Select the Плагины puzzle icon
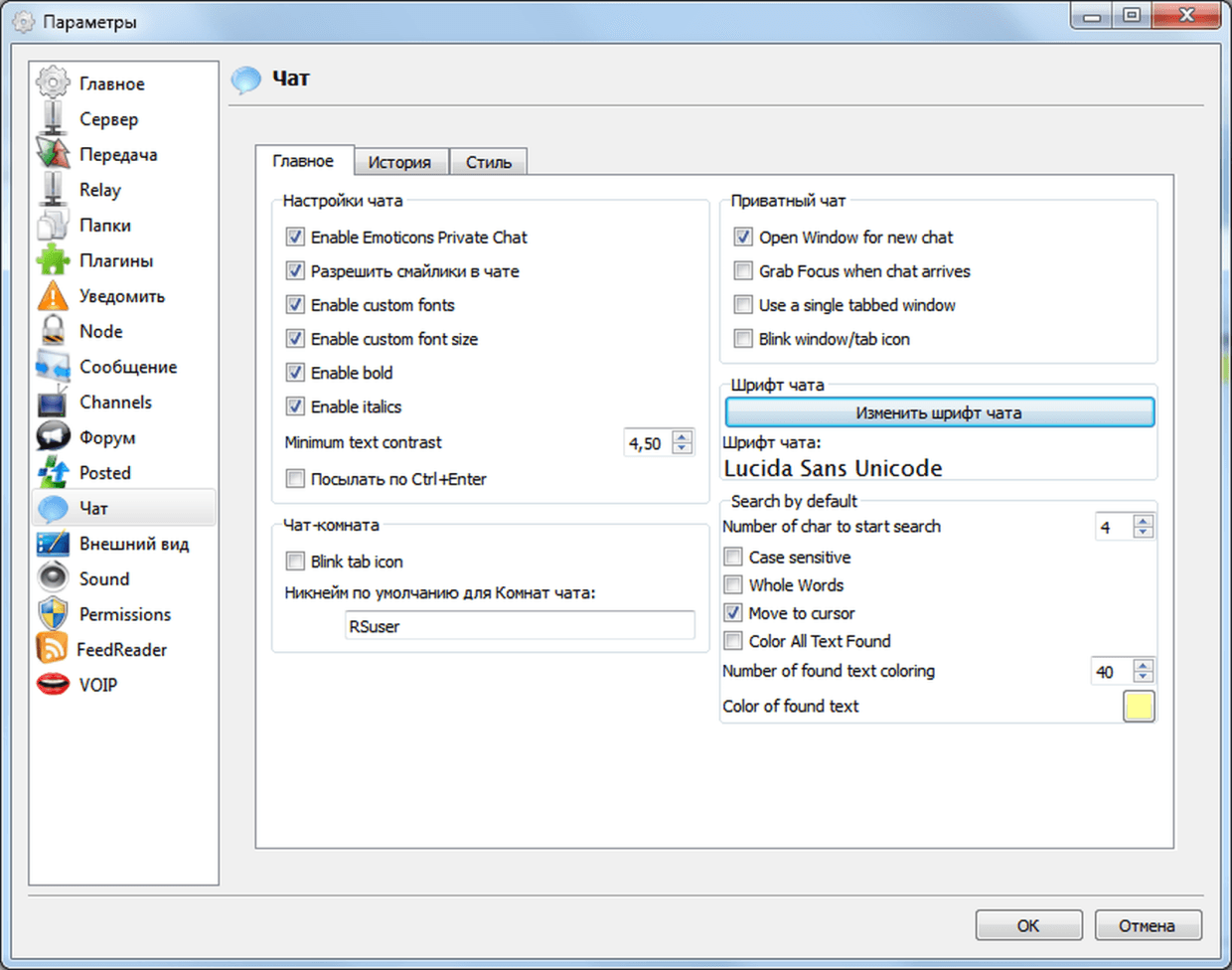 tap(53, 260)
